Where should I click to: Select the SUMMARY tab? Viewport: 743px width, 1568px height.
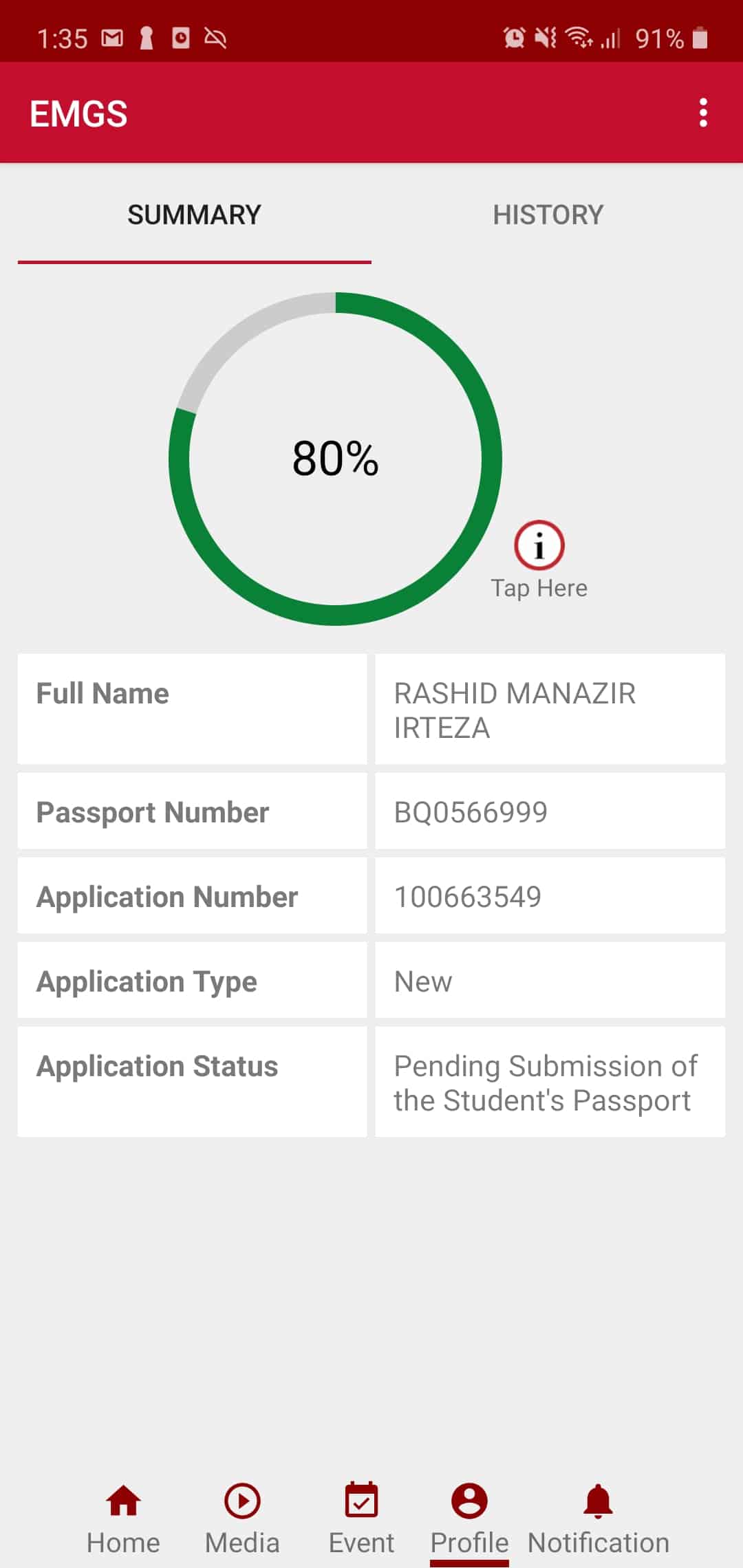click(194, 215)
